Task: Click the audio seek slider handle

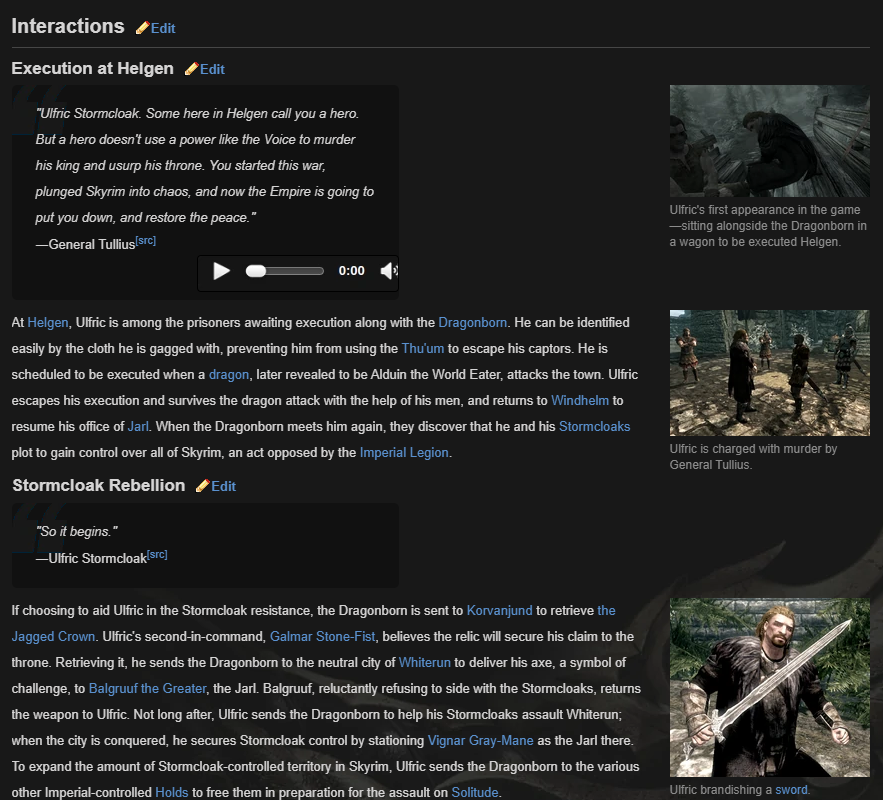Action: point(256,271)
